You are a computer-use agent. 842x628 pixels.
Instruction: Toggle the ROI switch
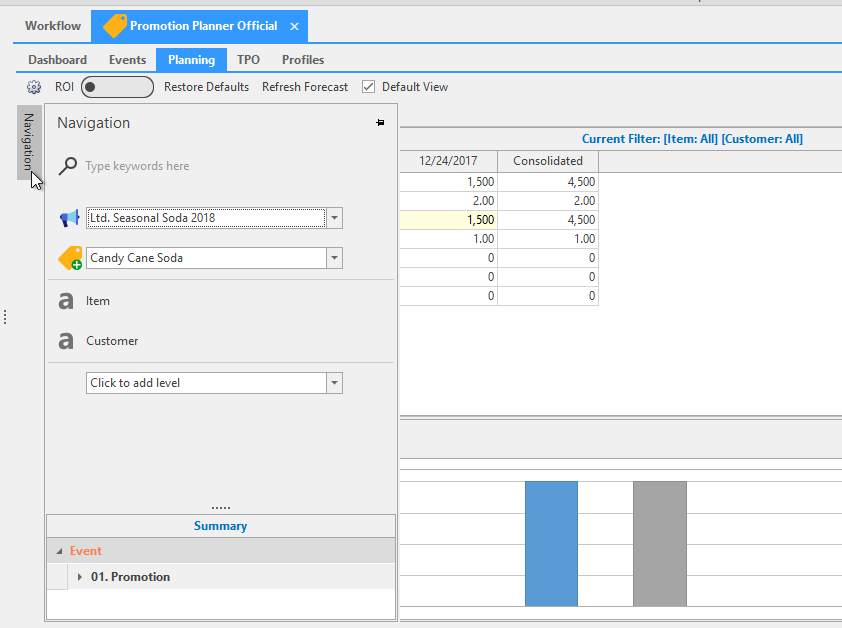coord(117,87)
